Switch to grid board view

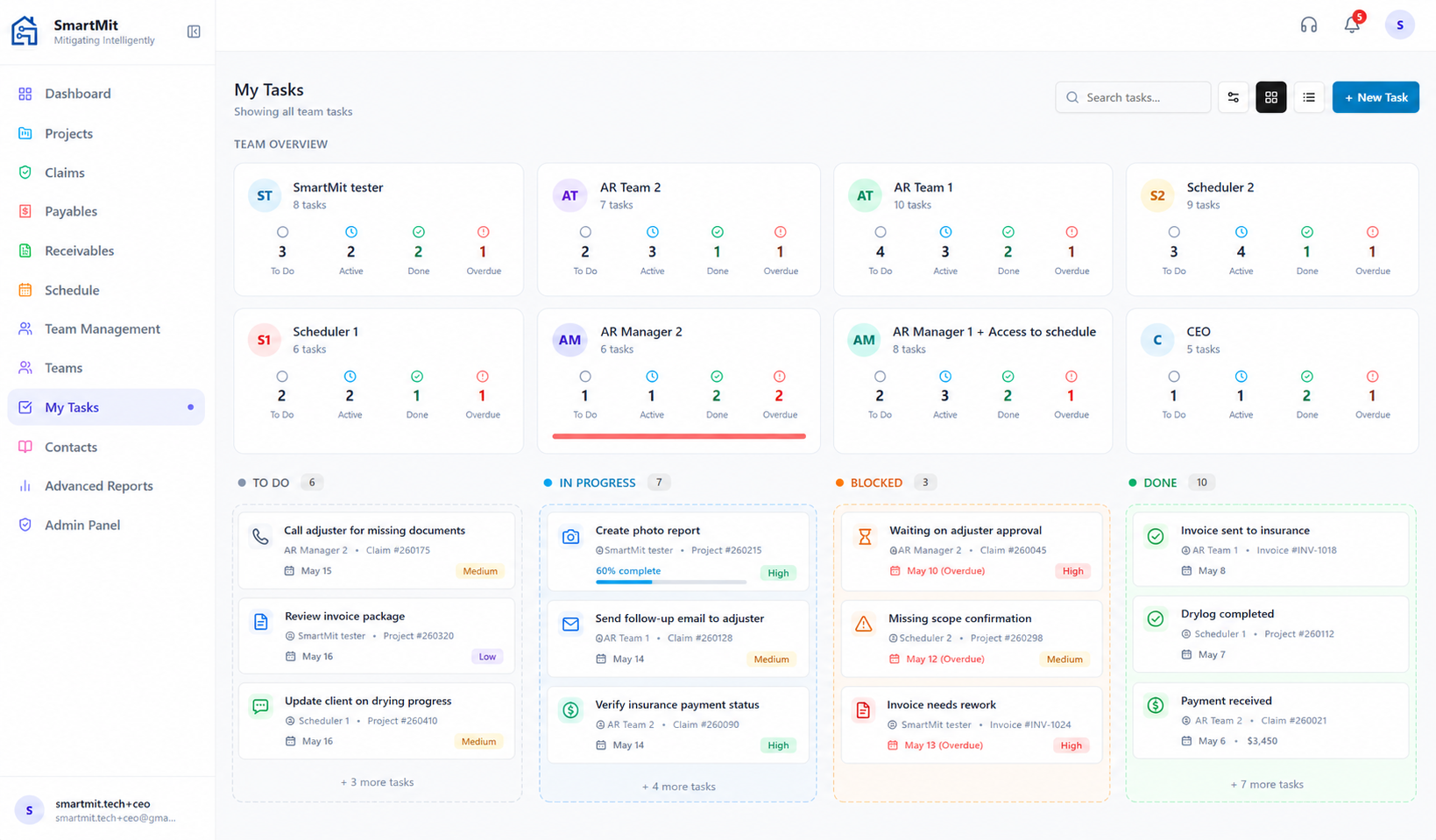(1270, 97)
